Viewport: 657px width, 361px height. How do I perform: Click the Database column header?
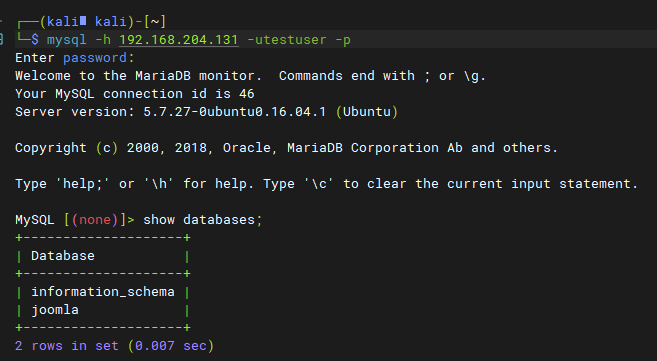63,255
